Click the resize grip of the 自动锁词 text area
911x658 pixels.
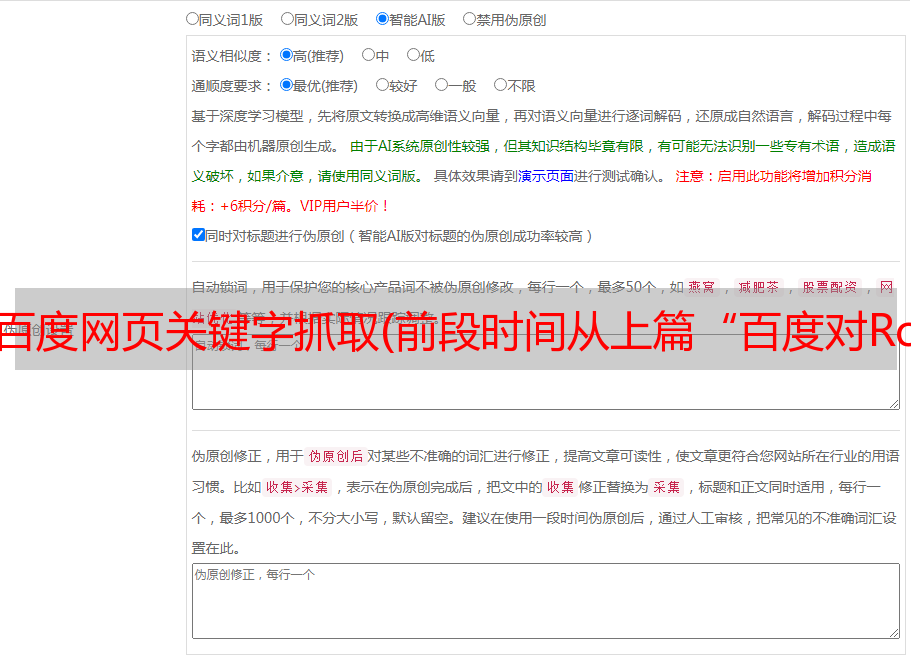coord(894,404)
